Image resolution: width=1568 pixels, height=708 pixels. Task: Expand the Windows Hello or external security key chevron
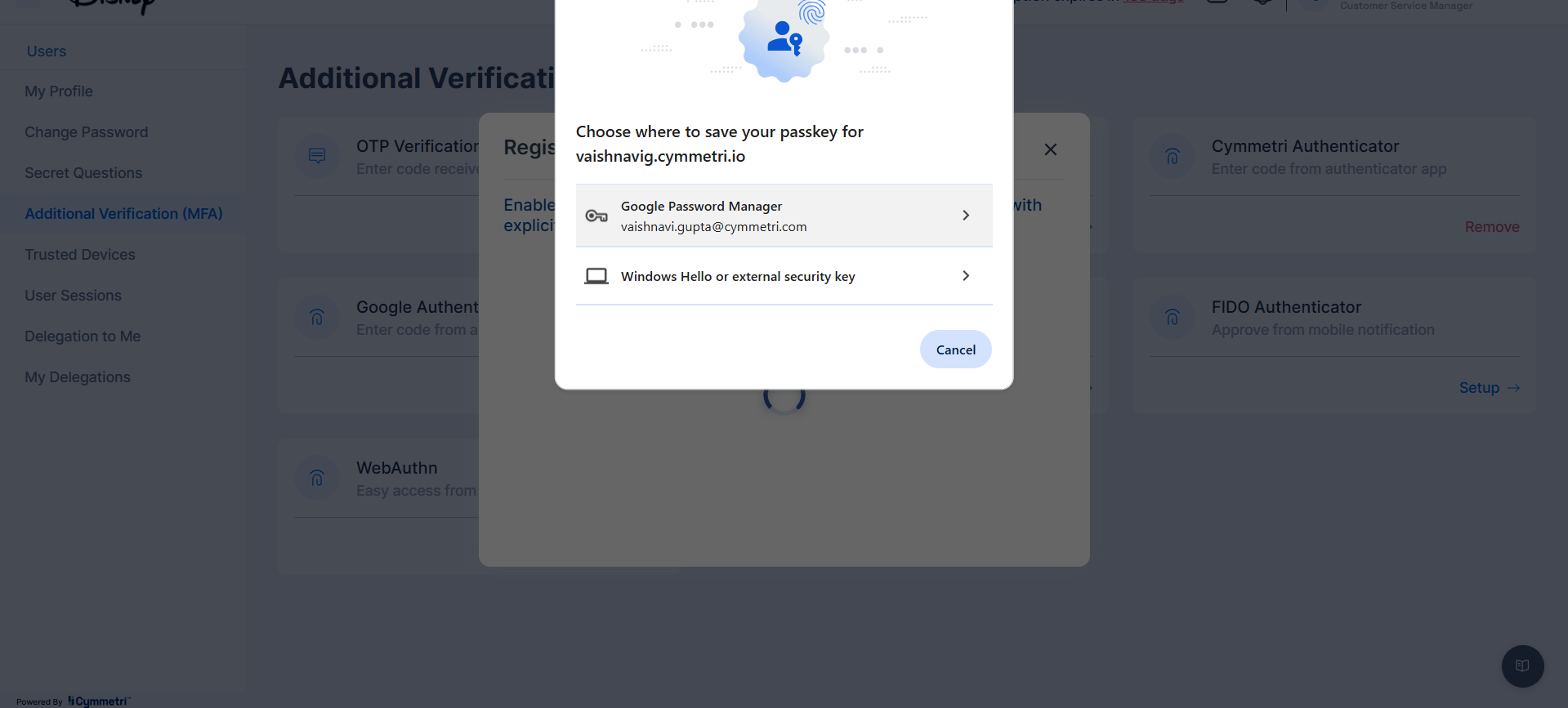click(x=966, y=276)
